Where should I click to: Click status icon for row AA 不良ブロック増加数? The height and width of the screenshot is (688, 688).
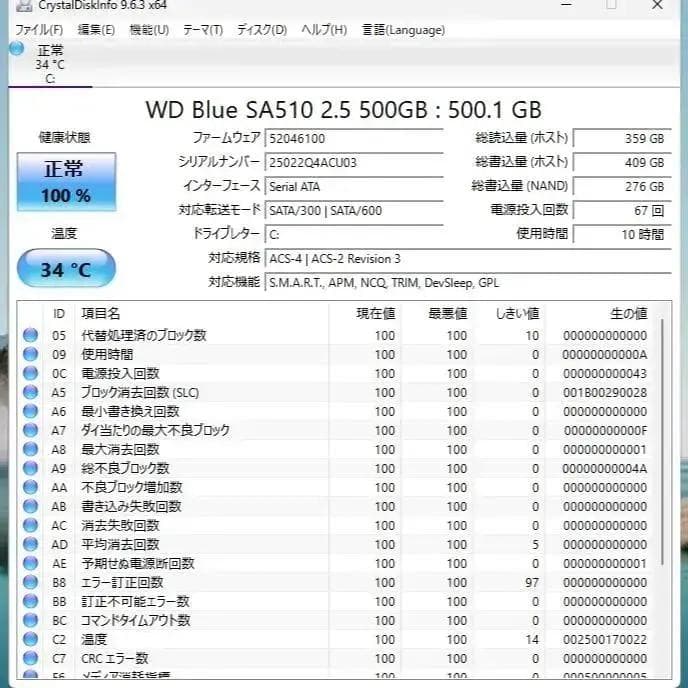(30, 487)
